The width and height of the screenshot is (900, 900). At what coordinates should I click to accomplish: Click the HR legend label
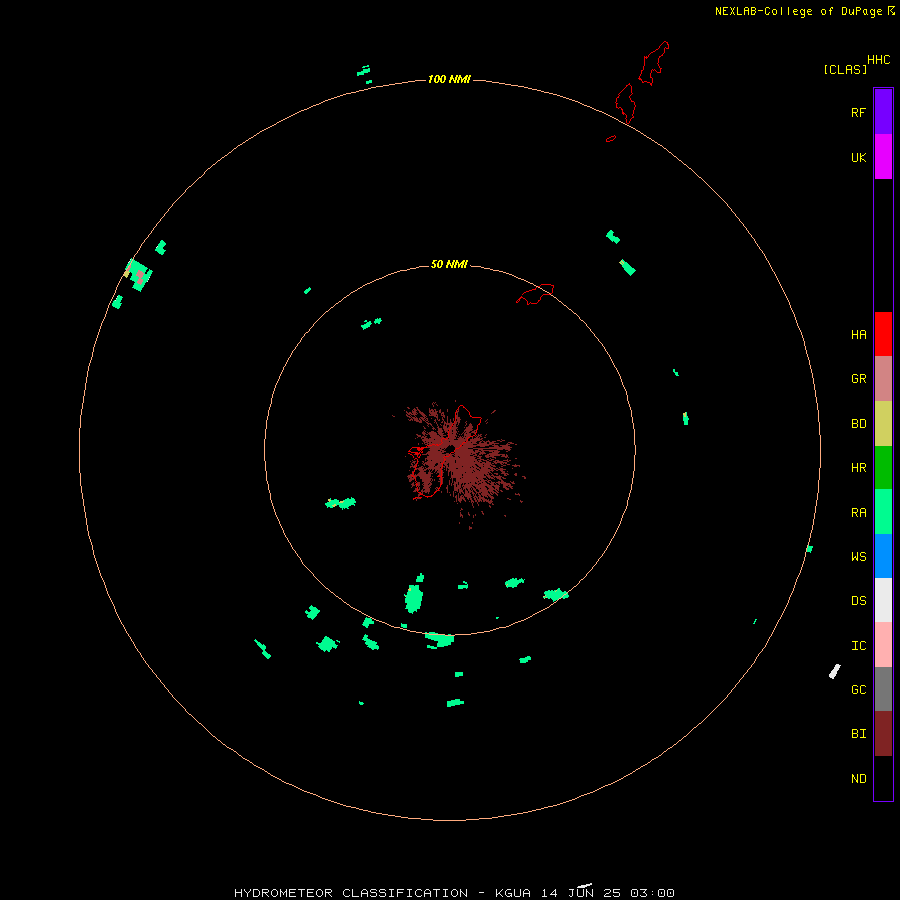pyautogui.click(x=858, y=468)
